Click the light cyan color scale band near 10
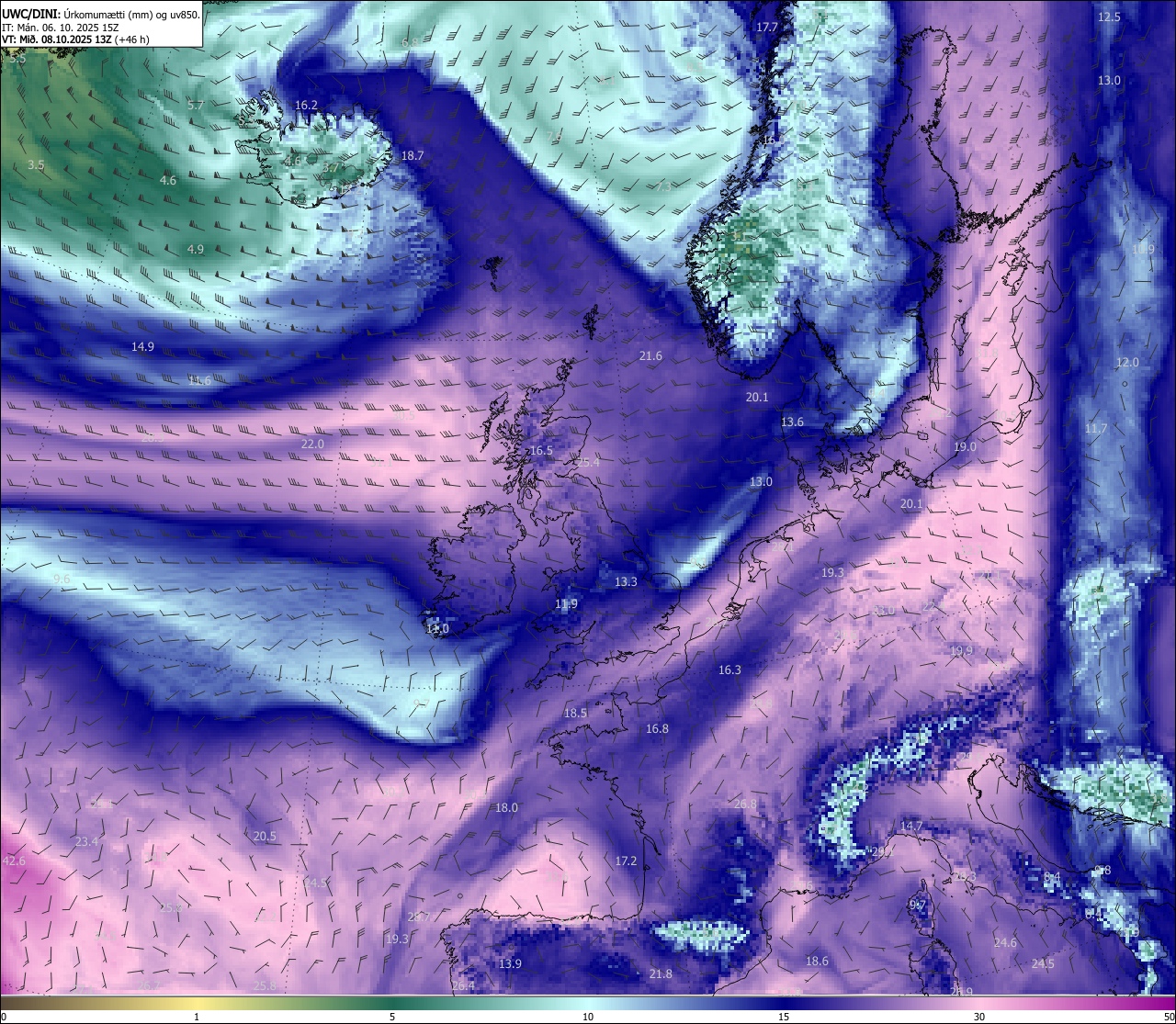The width and height of the screenshot is (1176, 1024). coord(588,1002)
